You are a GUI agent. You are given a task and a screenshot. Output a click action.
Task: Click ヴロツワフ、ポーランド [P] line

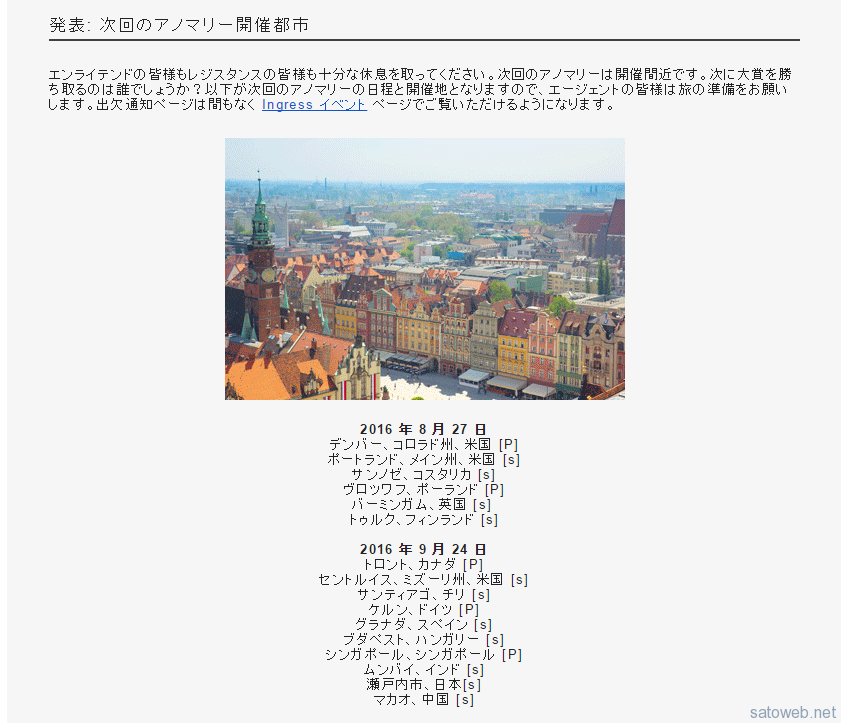(x=423, y=490)
